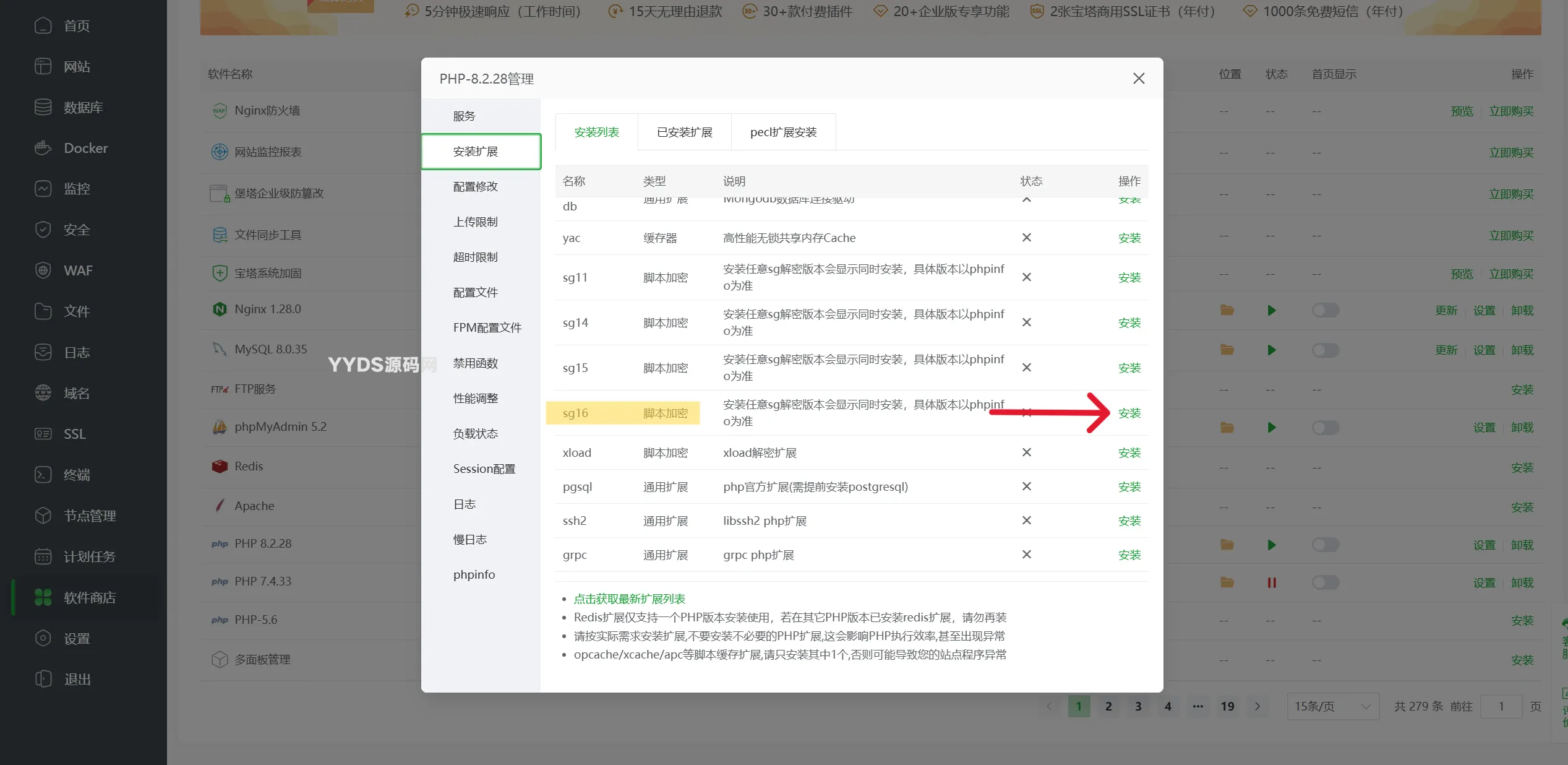This screenshot has width=1568, height=765.
Task: Toggle the switch on the MySQL row
Action: (1325, 350)
